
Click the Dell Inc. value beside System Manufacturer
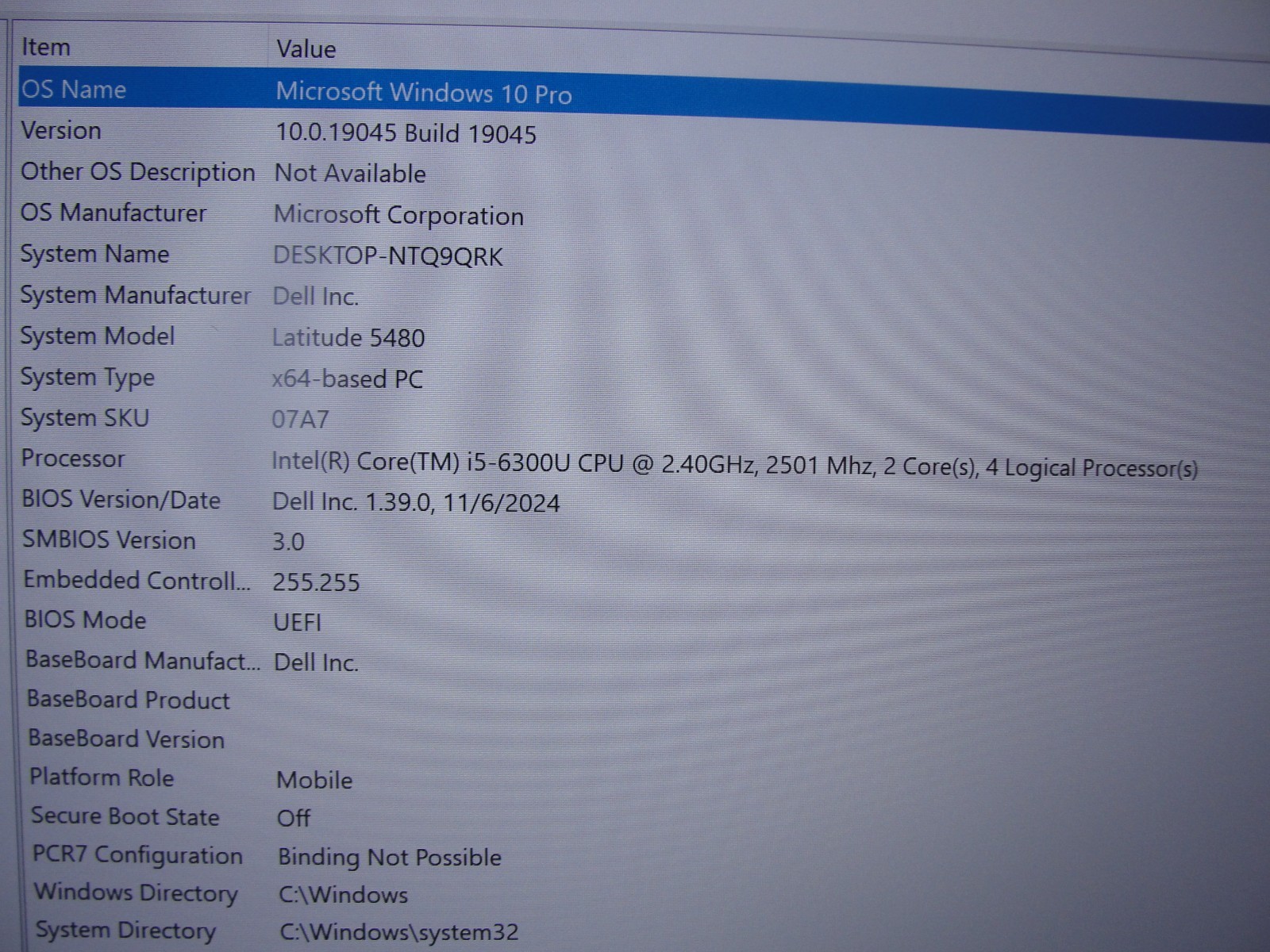[x=315, y=297]
